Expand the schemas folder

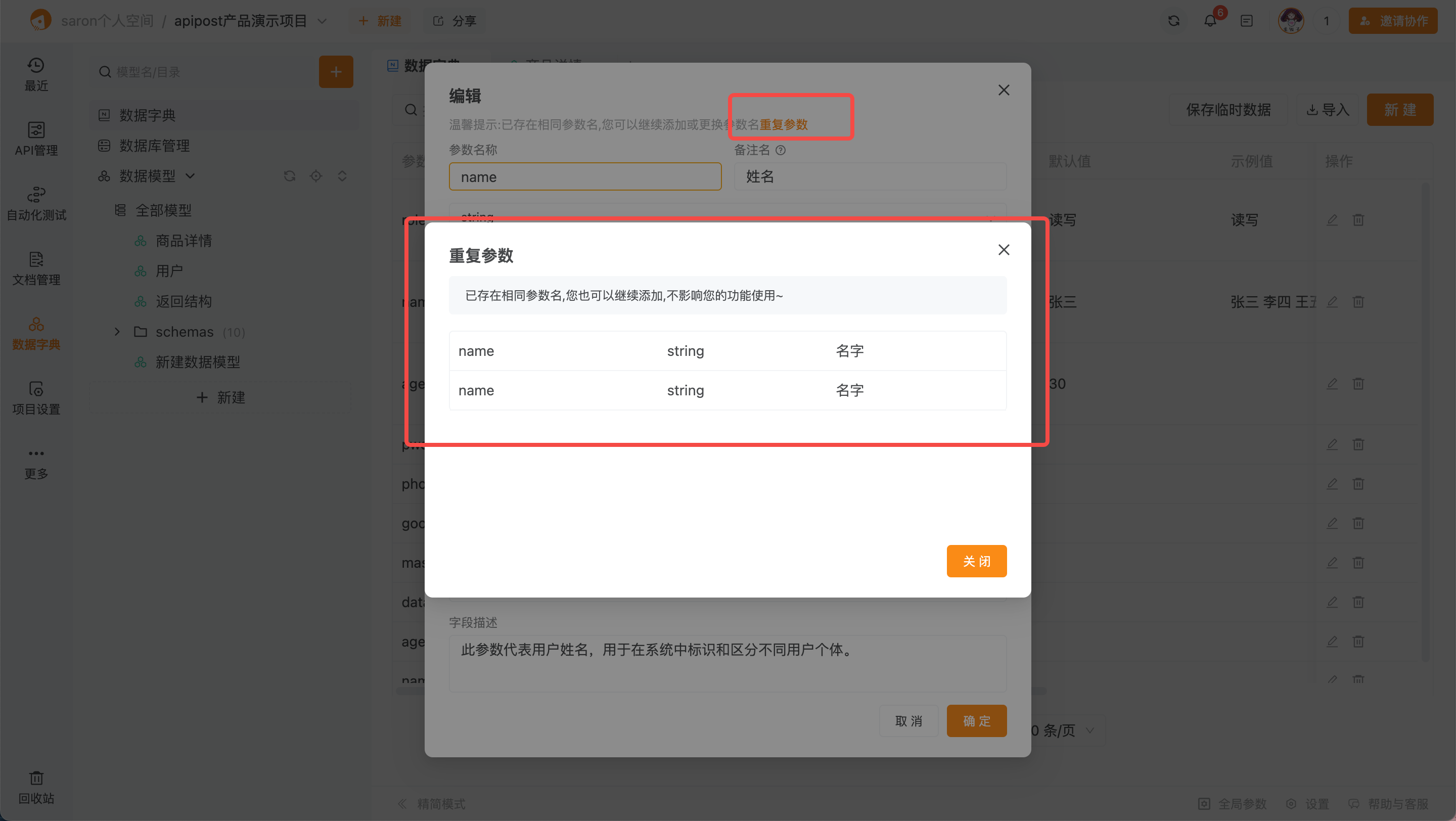[117, 332]
